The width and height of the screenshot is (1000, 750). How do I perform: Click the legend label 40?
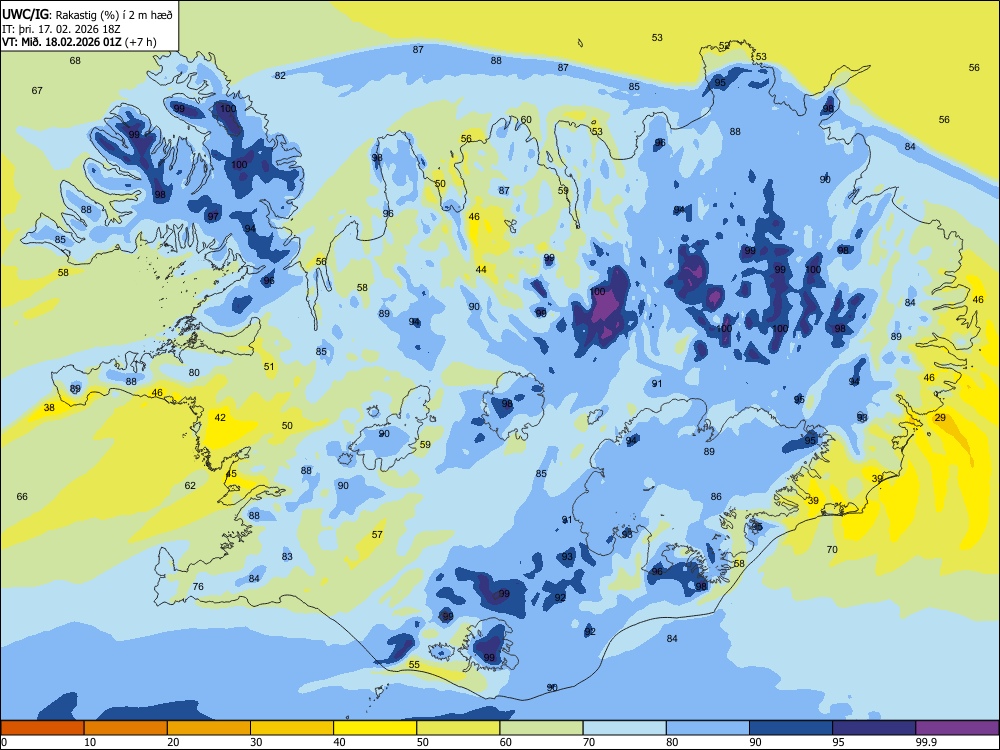[339, 742]
